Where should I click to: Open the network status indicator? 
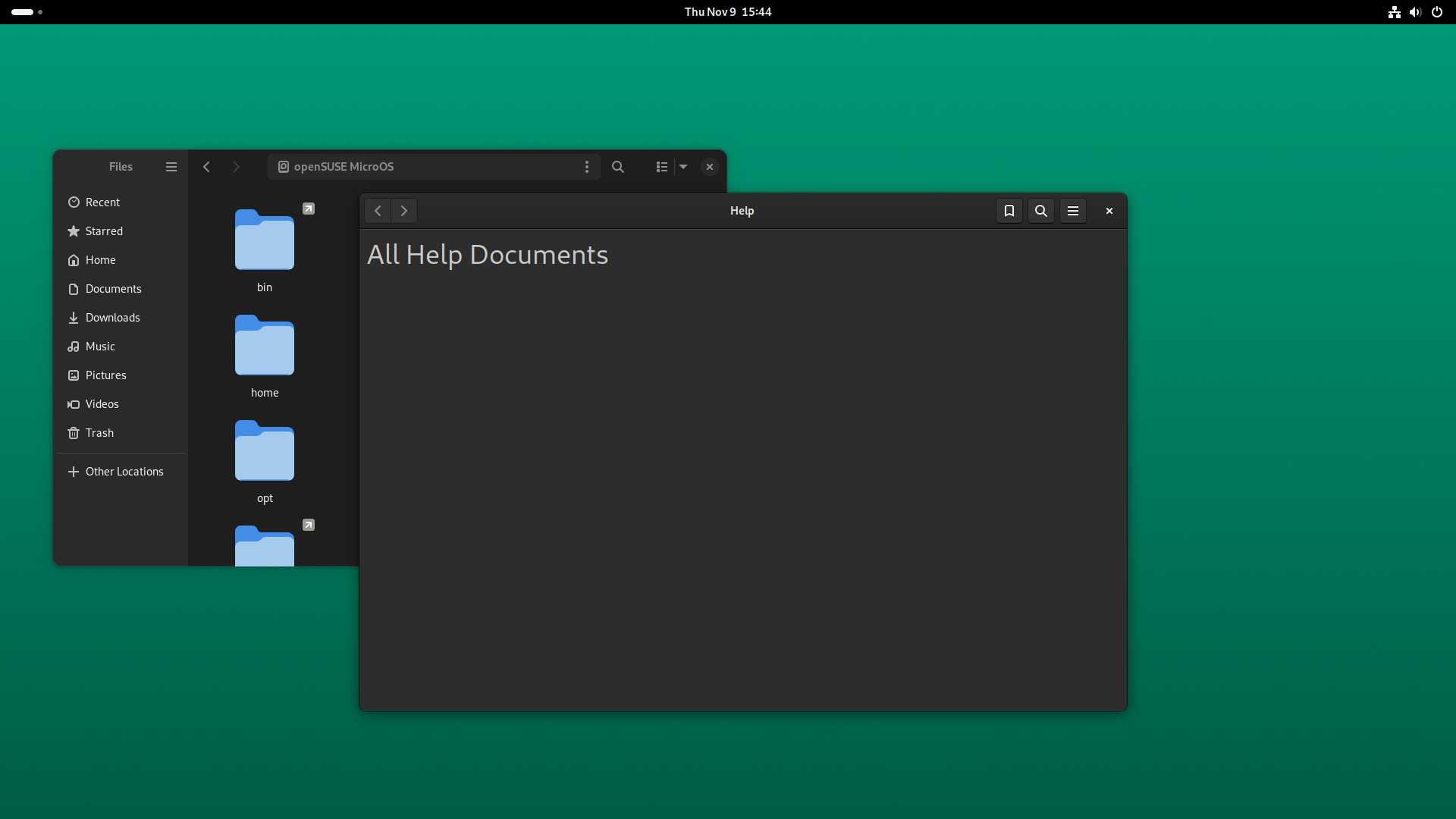click(1394, 12)
